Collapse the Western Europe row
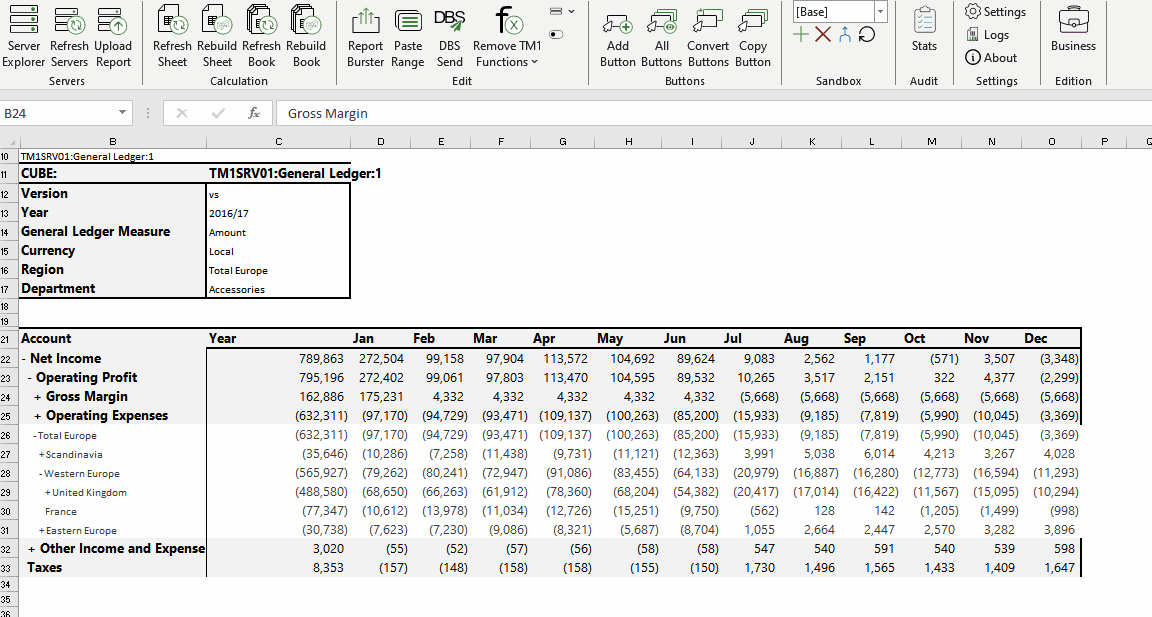 (41, 474)
